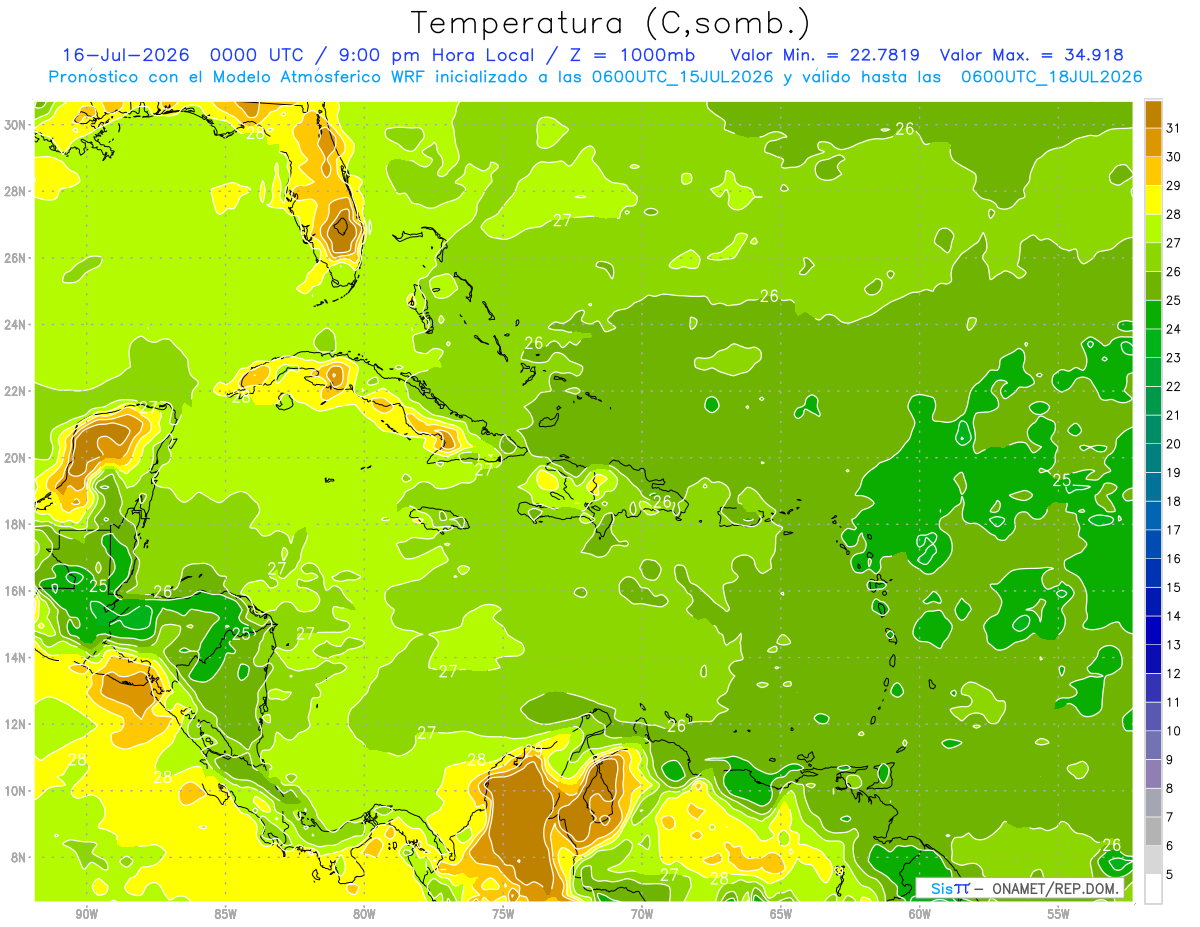Click color bar value '5'
Viewport: 1200px width, 927px height.
click(x=1170, y=875)
